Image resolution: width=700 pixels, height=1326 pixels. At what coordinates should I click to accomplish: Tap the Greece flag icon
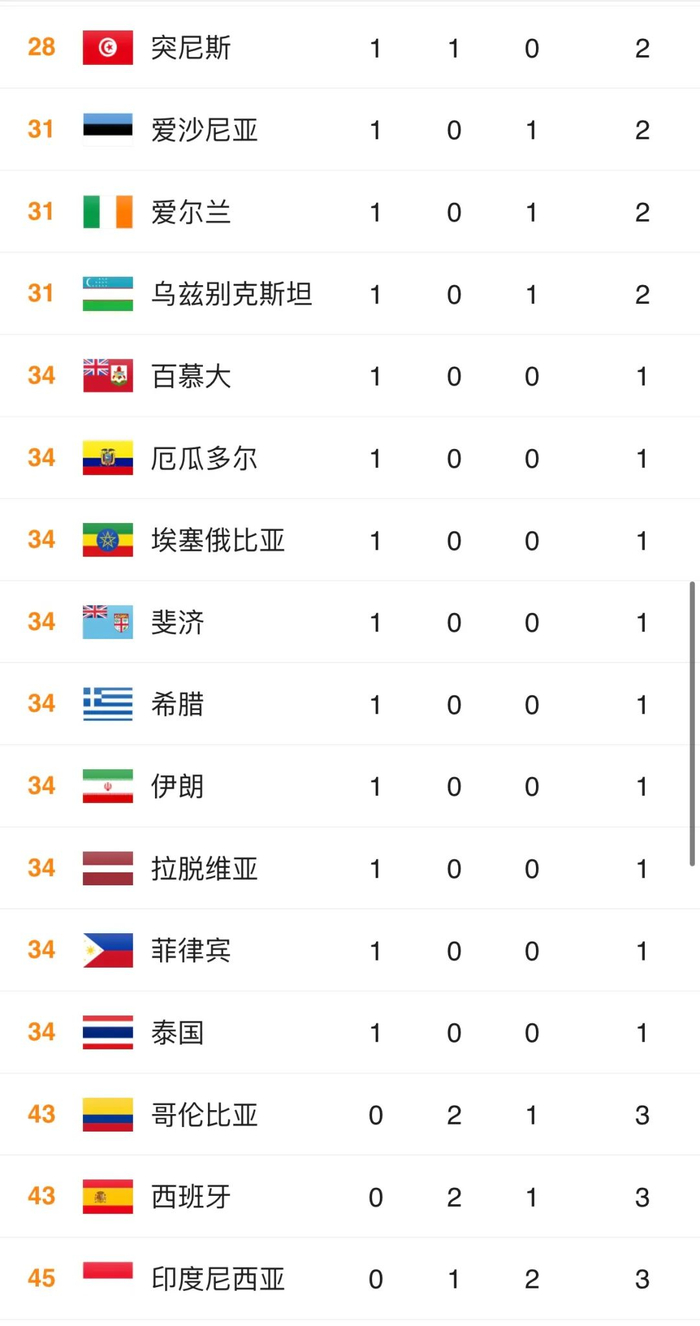108,704
